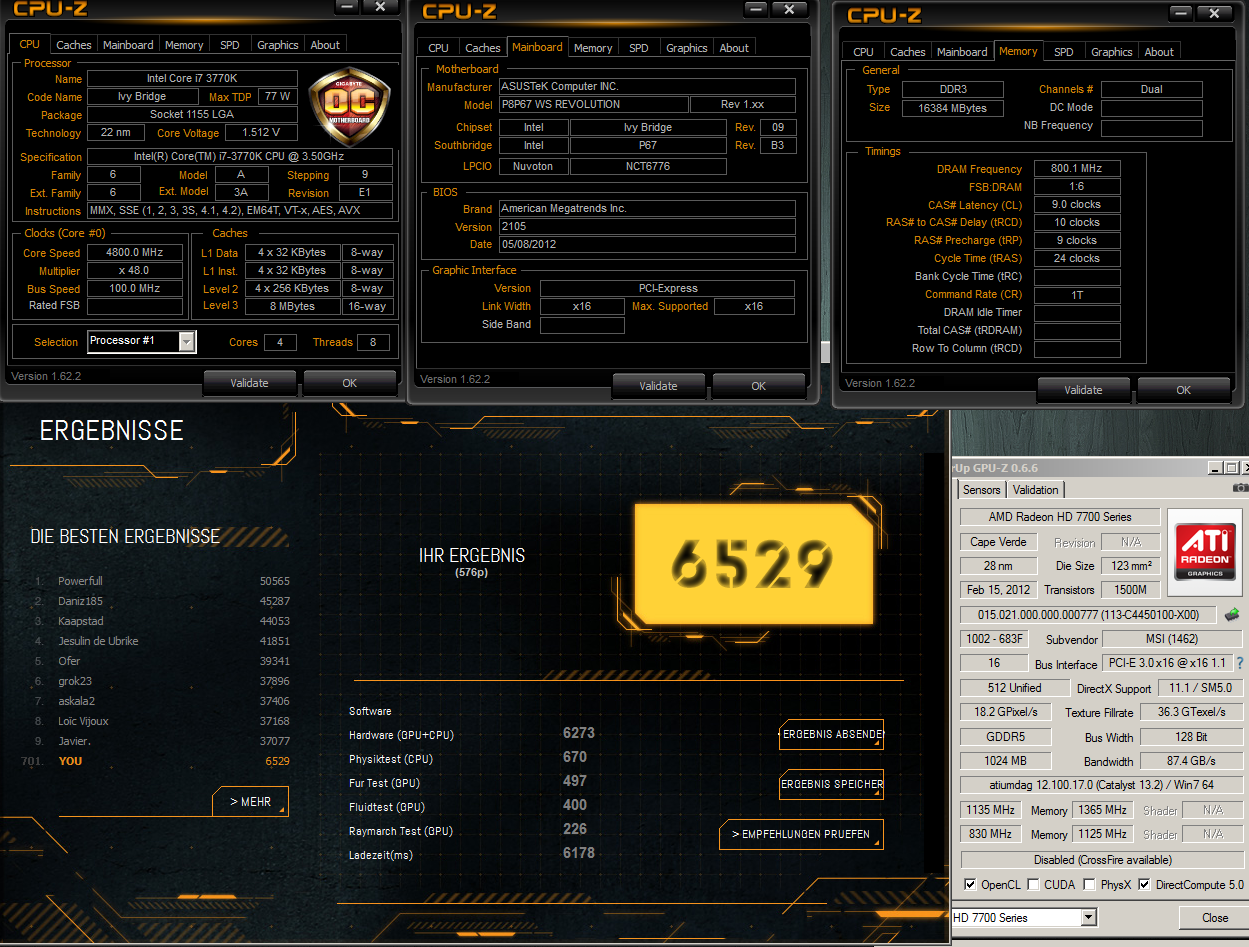
Task: Click Validate in the Memory CPU-Z window
Action: click(x=1084, y=390)
